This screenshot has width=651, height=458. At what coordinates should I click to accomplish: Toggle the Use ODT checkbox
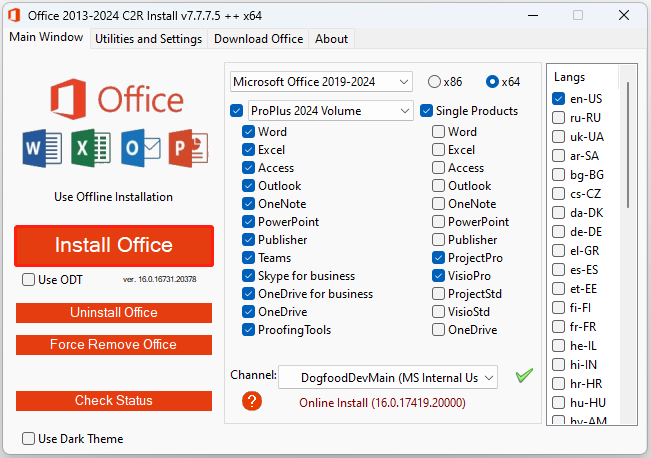point(29,280)
